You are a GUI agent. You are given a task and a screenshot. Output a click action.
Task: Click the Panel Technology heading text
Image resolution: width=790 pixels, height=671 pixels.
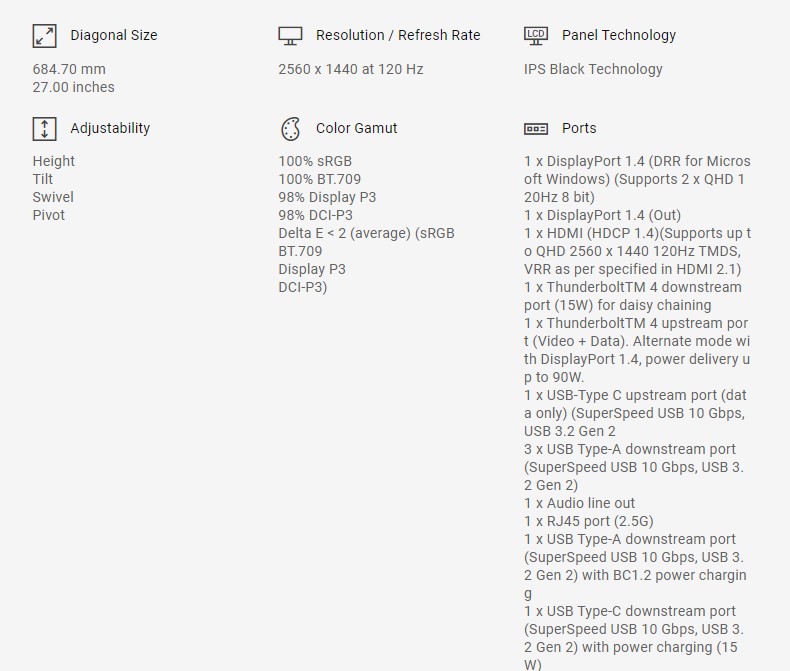[x=618, y=35]
